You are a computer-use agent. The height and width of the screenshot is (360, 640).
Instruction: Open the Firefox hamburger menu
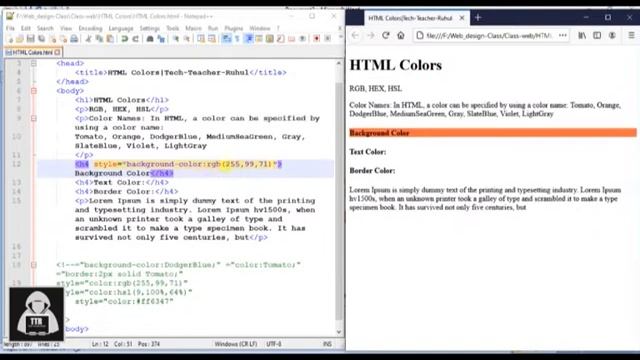pyautogui.click(x=631, y=36)
